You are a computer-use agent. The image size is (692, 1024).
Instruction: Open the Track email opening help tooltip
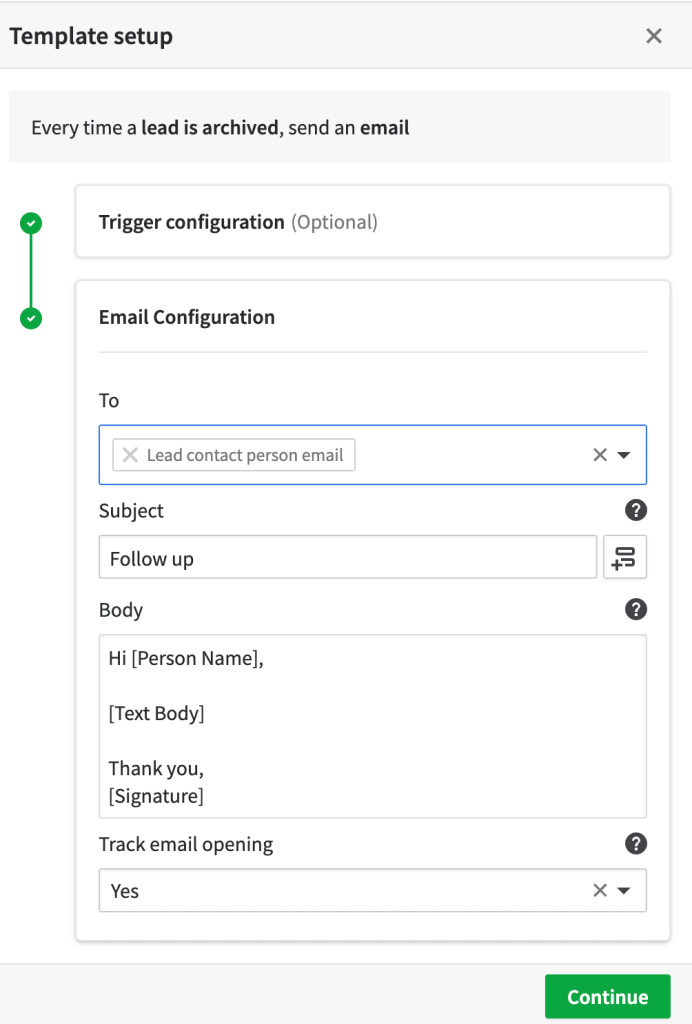coord(635,843)
